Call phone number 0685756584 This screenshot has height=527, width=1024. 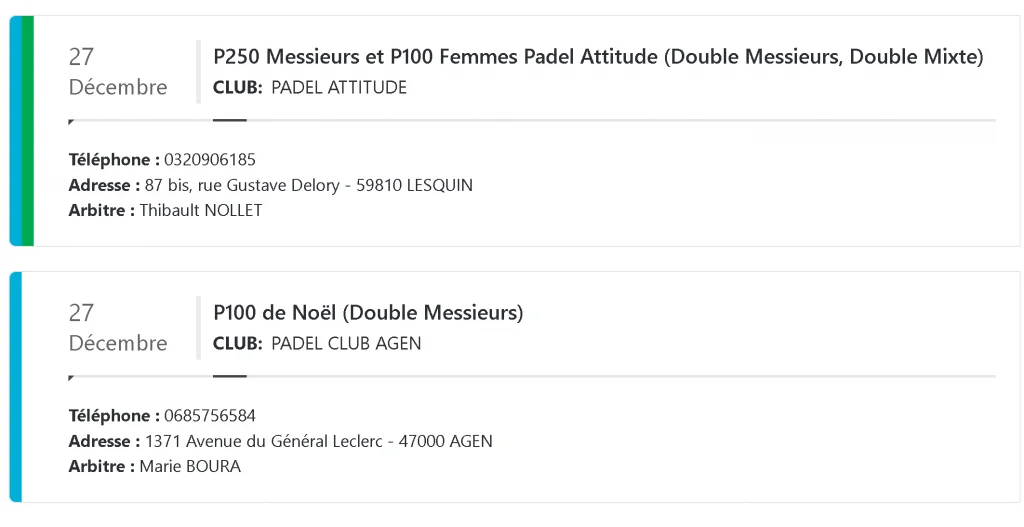[x=210, y=416]
